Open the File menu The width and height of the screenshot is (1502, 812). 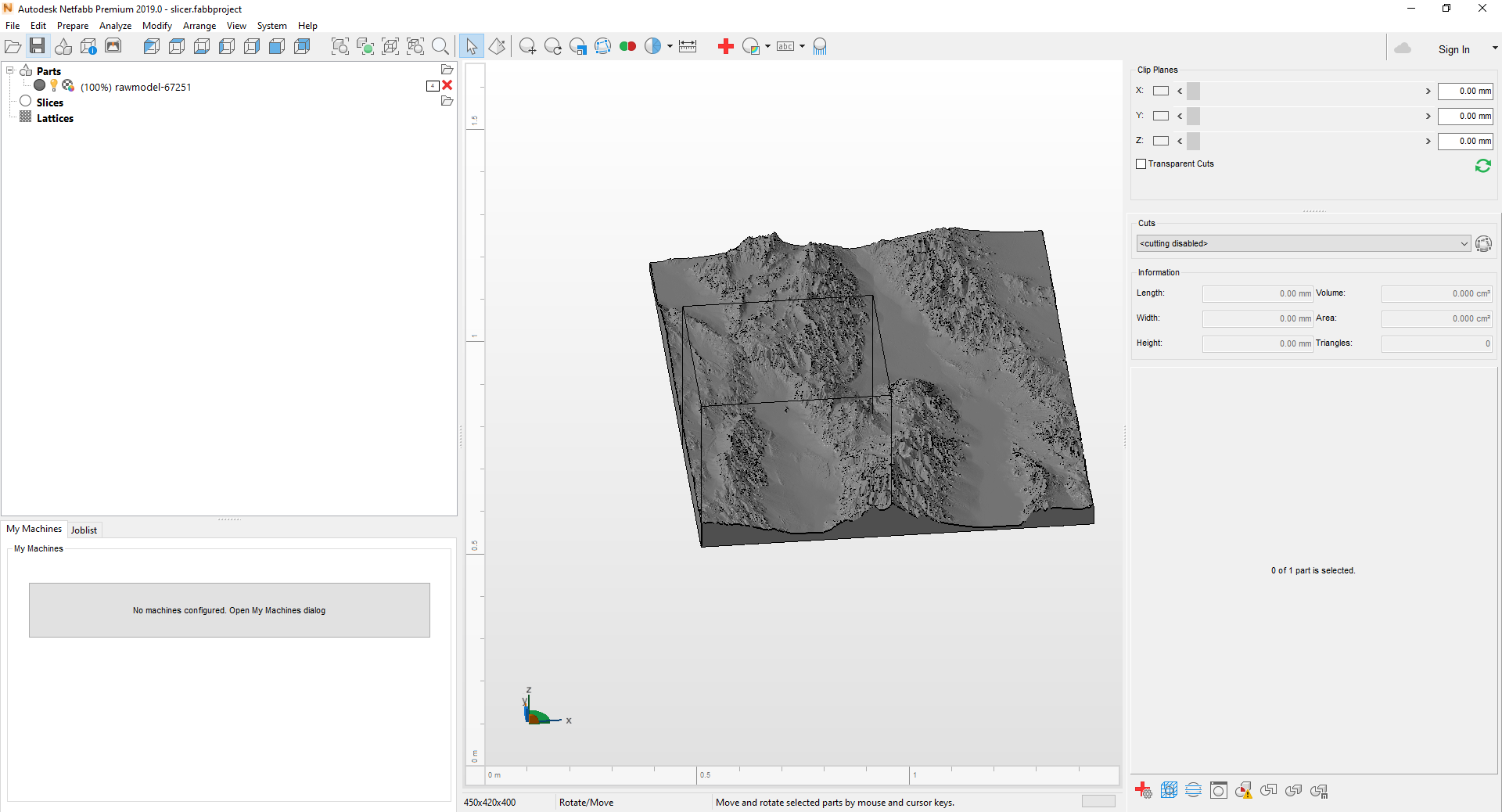(13, 26)
